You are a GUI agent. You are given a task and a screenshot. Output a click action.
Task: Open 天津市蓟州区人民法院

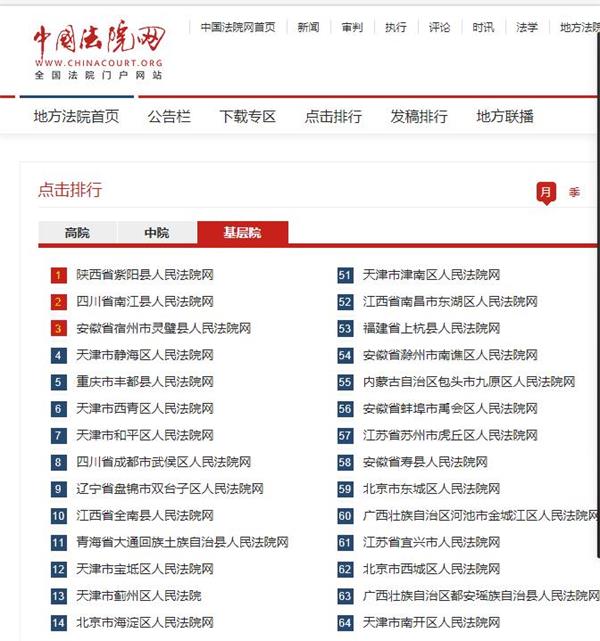tap(139, 596)
